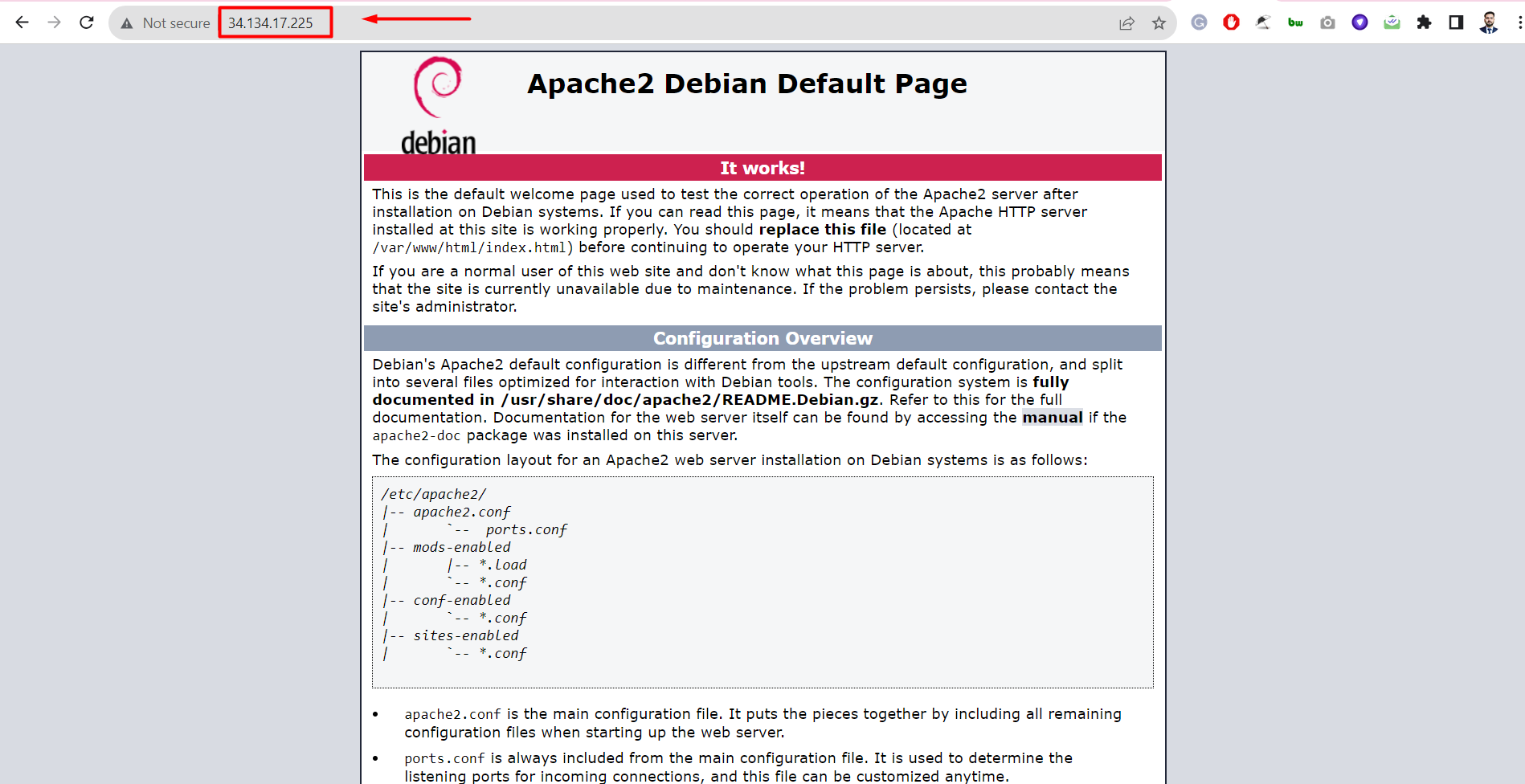The width and height of the screenshot is (1525, 784).
Task: Bookmark this page with the star icon
Action: pyautogui.click(x=1159, y=23)
